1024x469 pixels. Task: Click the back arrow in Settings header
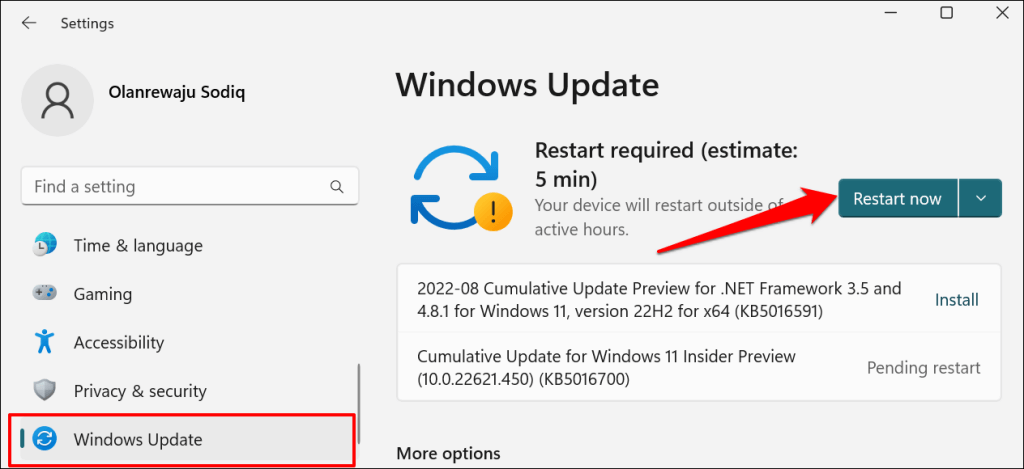(x=29, y=22)
